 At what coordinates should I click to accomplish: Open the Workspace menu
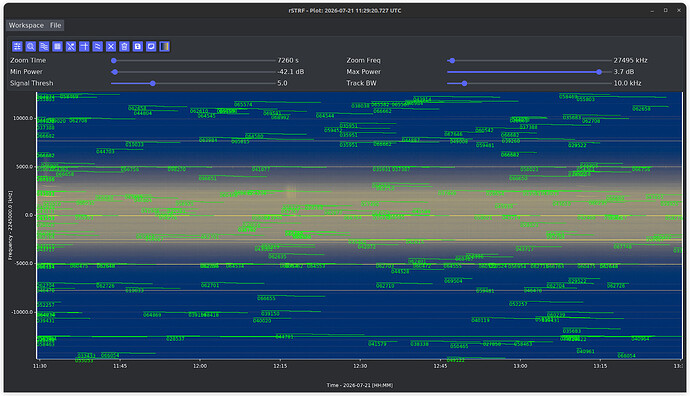tap(26, 26)
